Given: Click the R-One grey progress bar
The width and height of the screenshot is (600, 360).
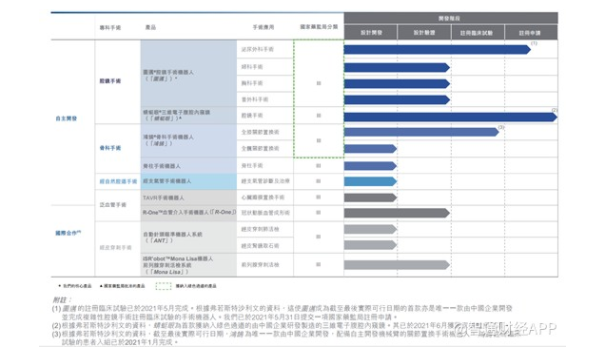Looking at the screenshot, I should tap(396, 213).
